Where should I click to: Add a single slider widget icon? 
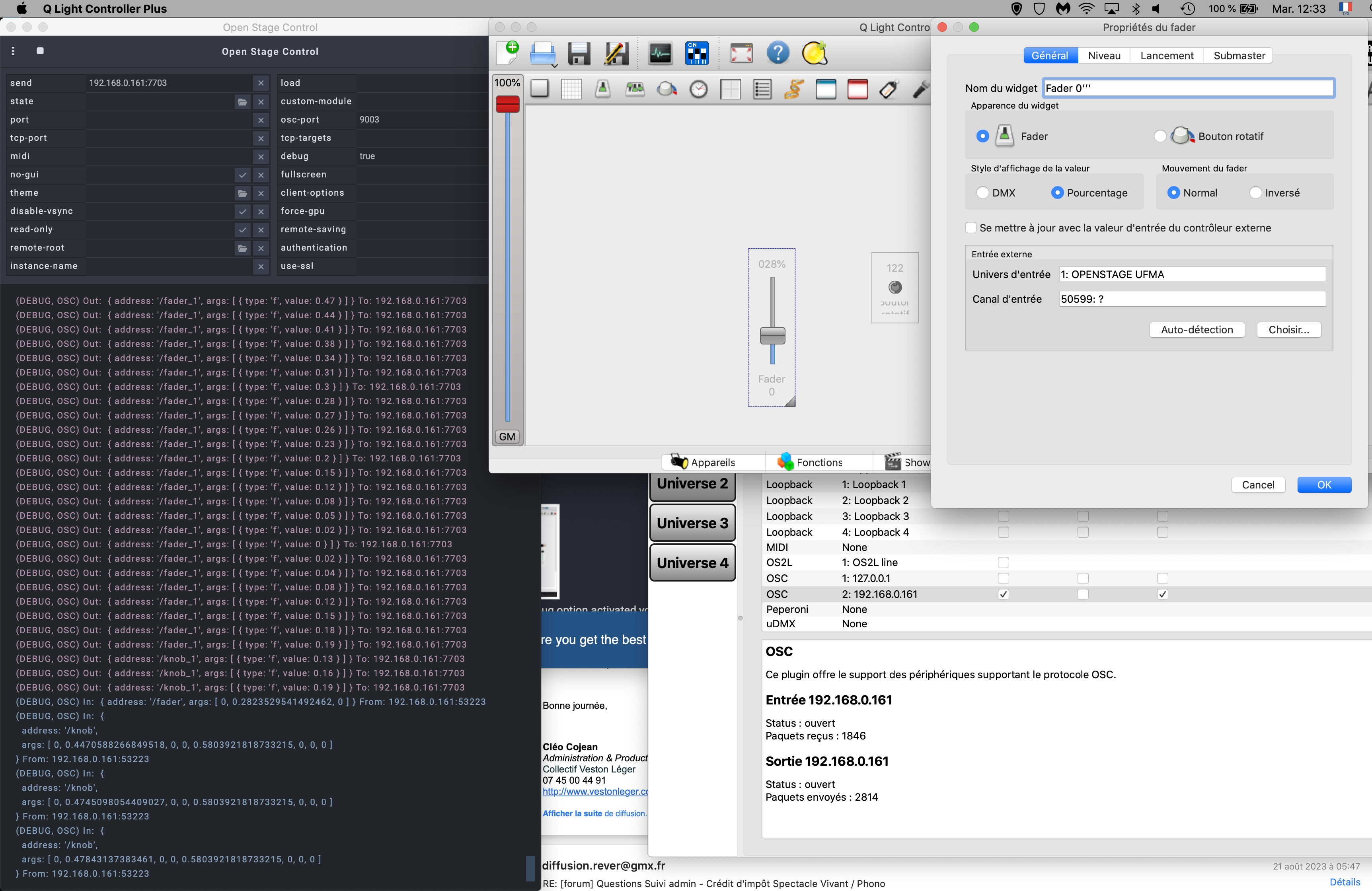tap(603, 89)
